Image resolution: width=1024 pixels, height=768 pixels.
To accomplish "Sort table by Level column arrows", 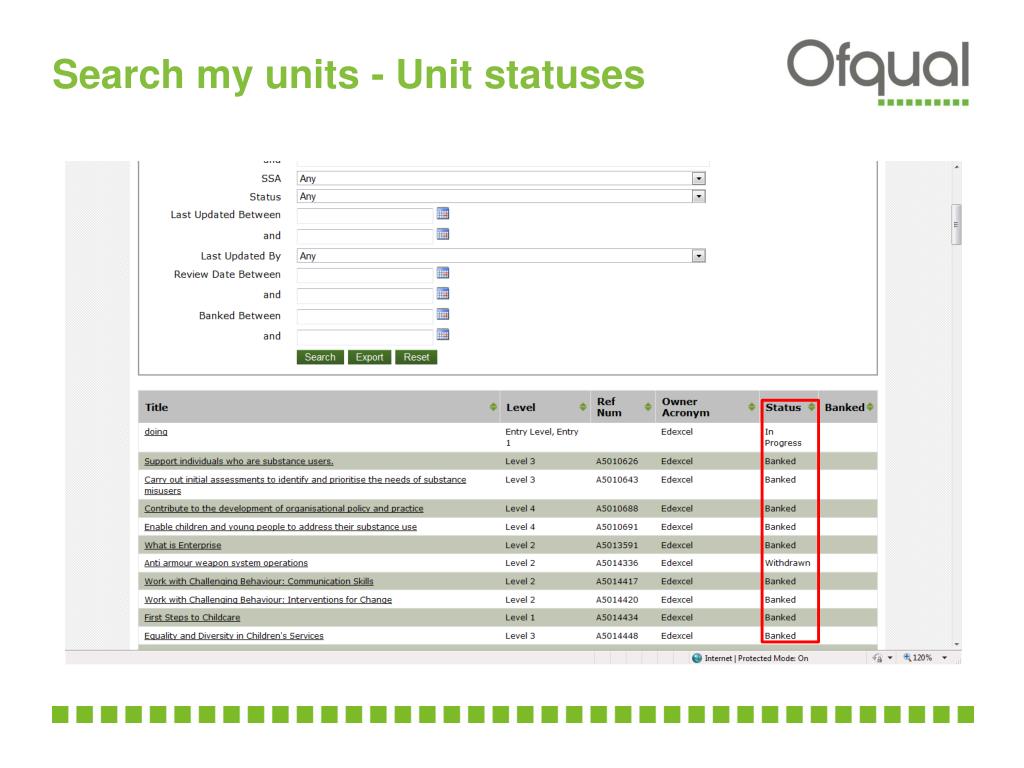I will pos(583,407).
